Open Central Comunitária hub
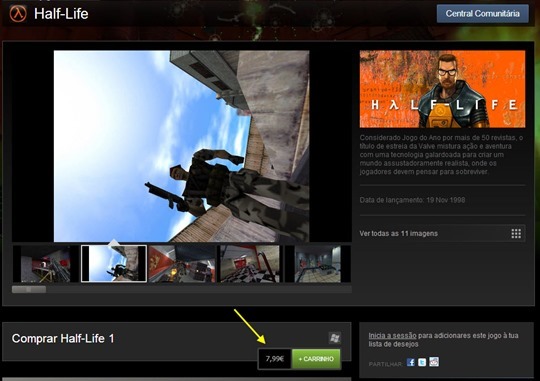The width and height of the screenshot is (540, 381). point(482,14)
